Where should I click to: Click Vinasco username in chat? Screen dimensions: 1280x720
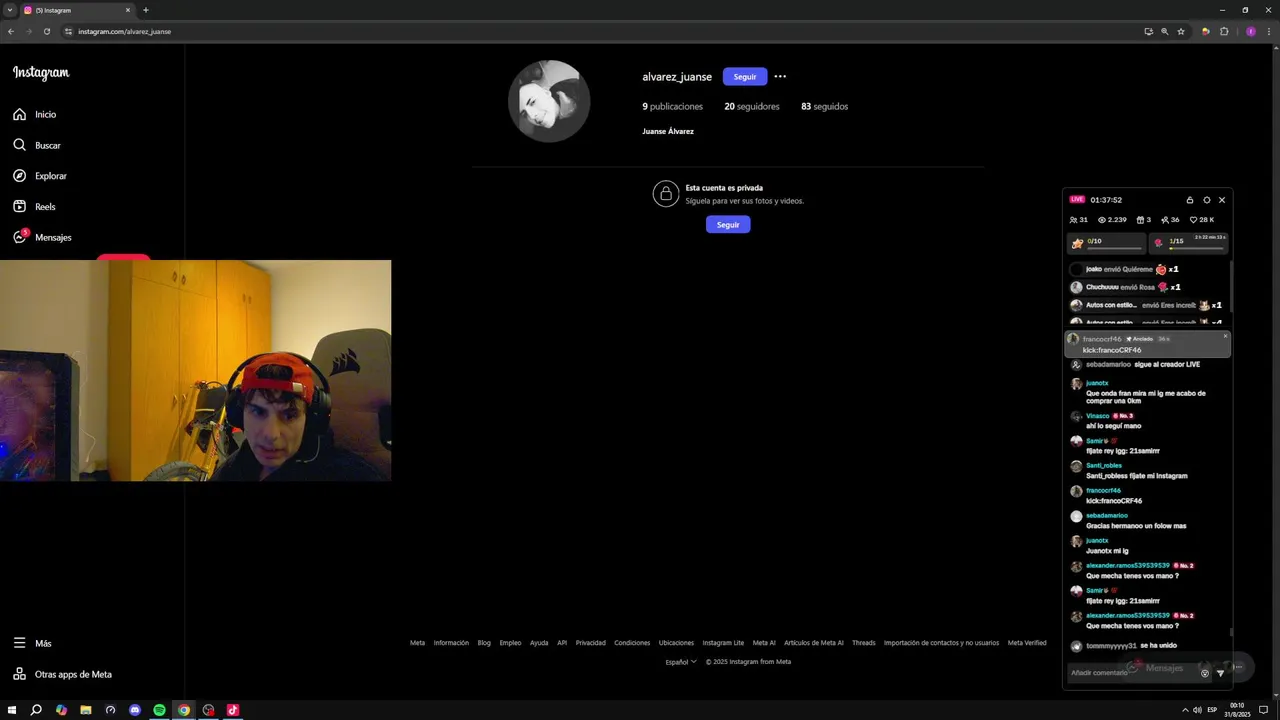[x=1097, y=416]
